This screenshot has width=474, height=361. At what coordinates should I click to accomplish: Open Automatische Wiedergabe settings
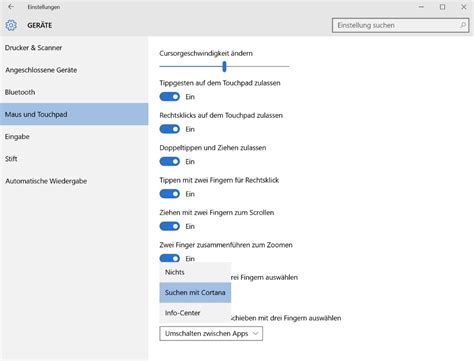74,181
